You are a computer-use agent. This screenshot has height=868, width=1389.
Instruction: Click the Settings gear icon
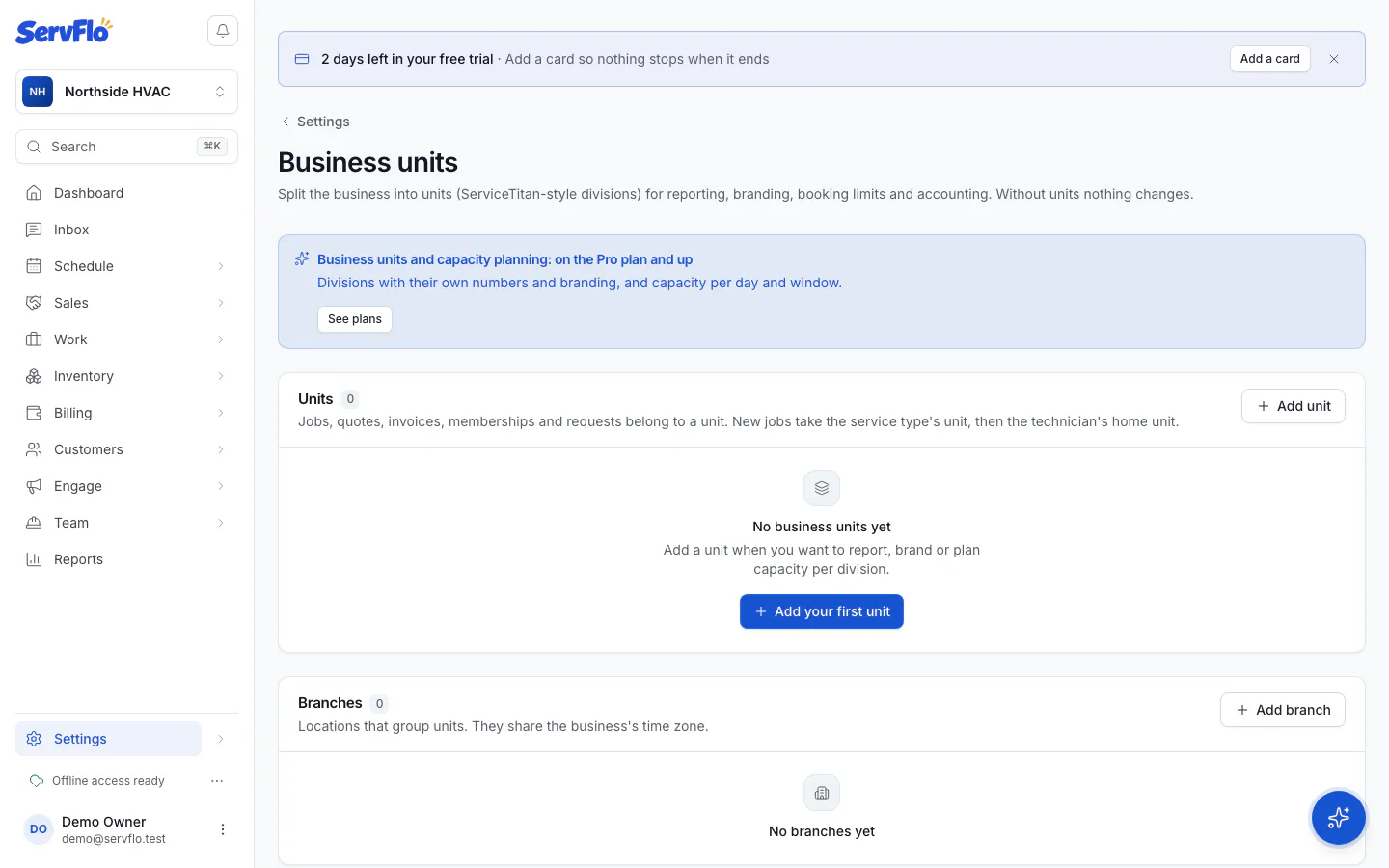tap(34, 739)
